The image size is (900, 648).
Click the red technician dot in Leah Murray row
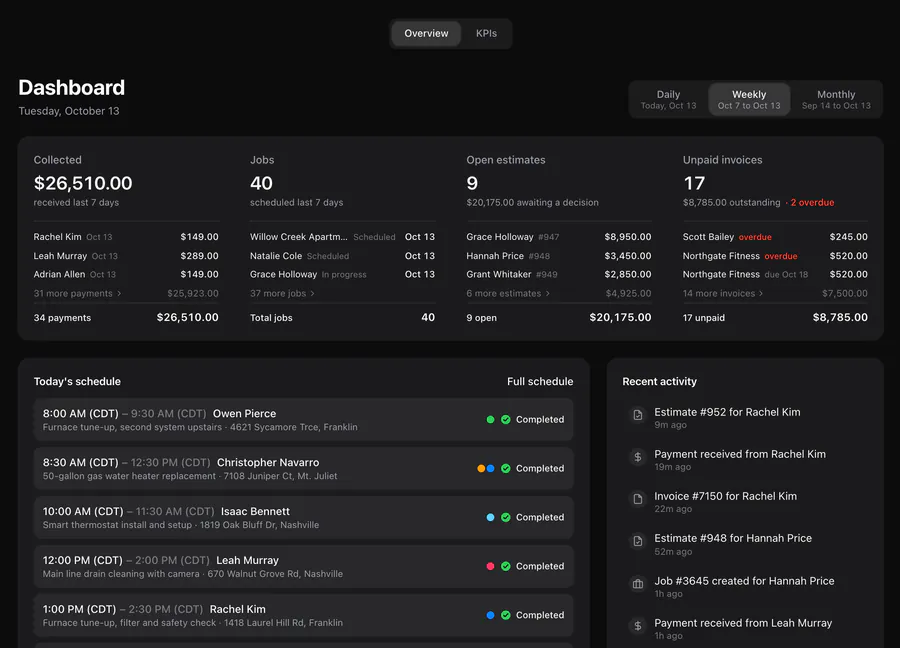(x=490, y=566)
